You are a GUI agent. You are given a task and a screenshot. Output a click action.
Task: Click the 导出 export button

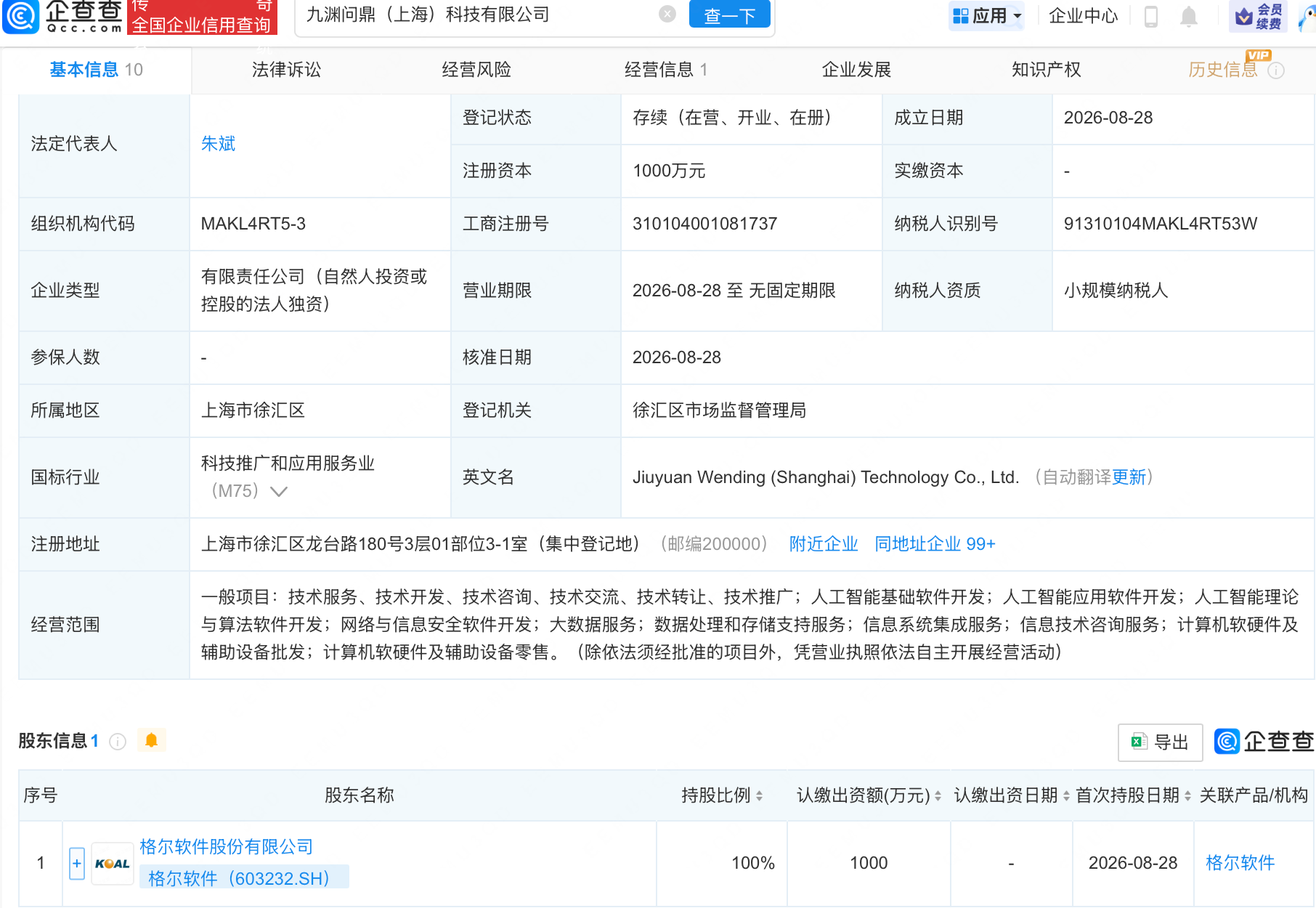click(1160, 742)
